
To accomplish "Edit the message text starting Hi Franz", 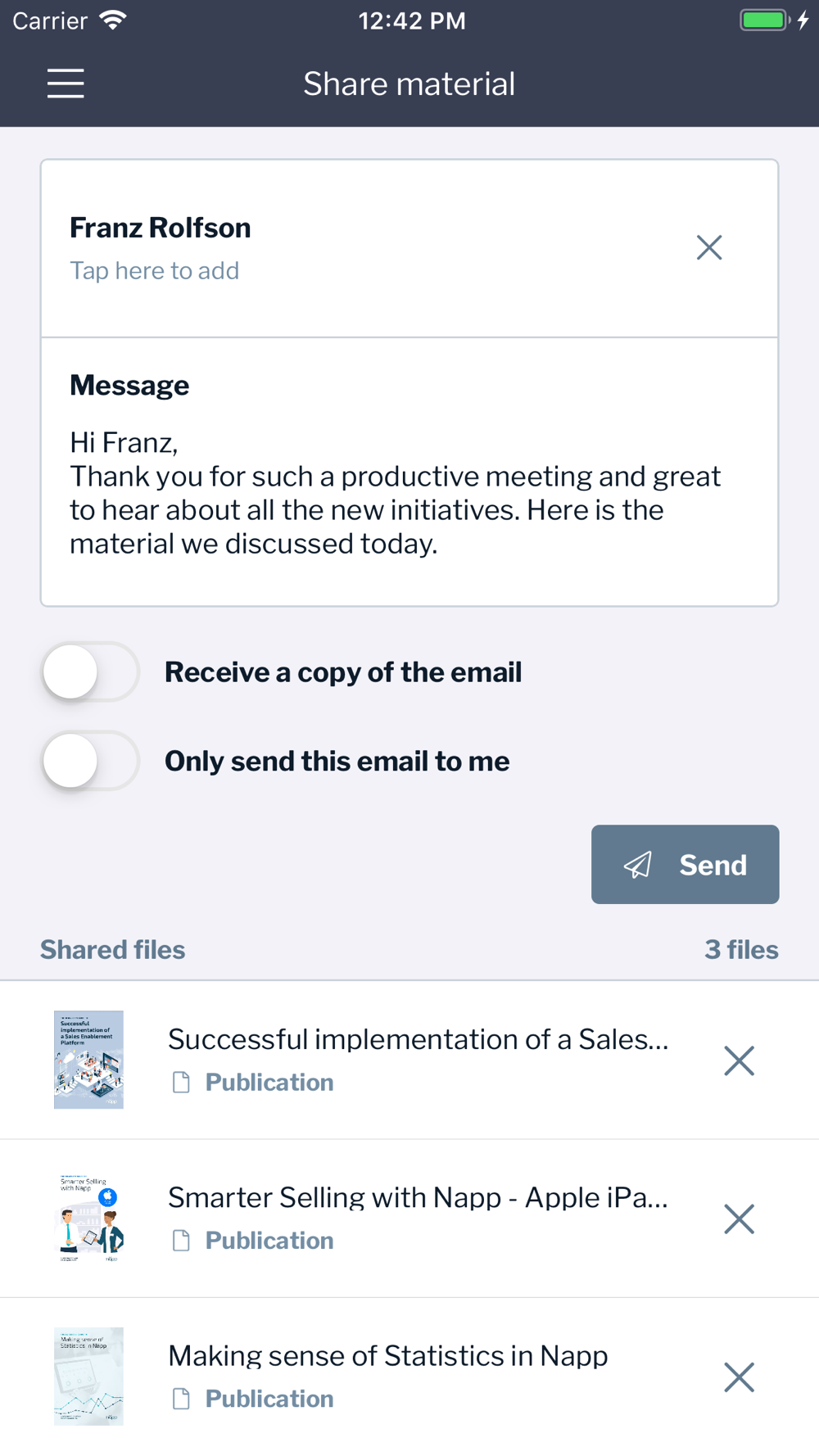I will click(x=395, y=493).
